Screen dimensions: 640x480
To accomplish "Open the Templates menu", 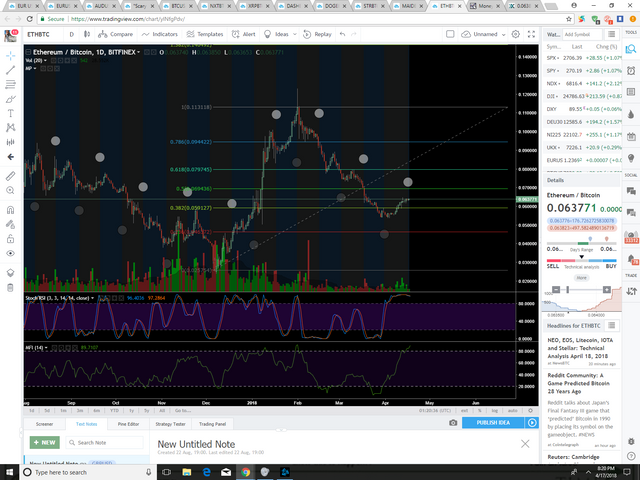I will [205, 34].
